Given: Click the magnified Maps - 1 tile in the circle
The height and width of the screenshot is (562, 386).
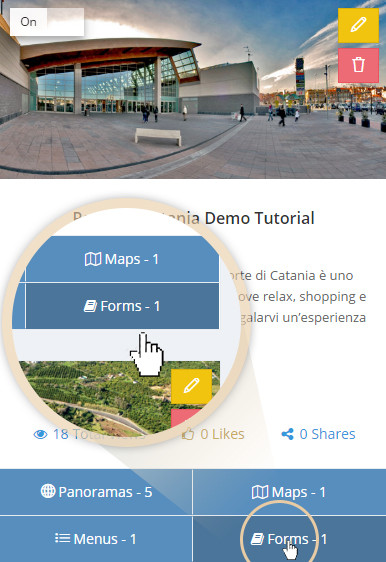Looking at the screenshot, I should pos(122,259).
